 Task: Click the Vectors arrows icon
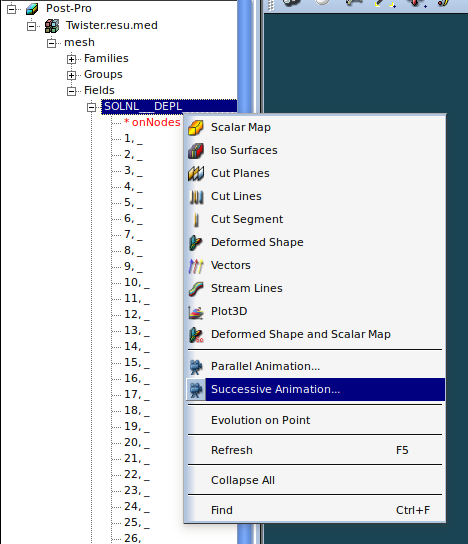tap(196, 266)
